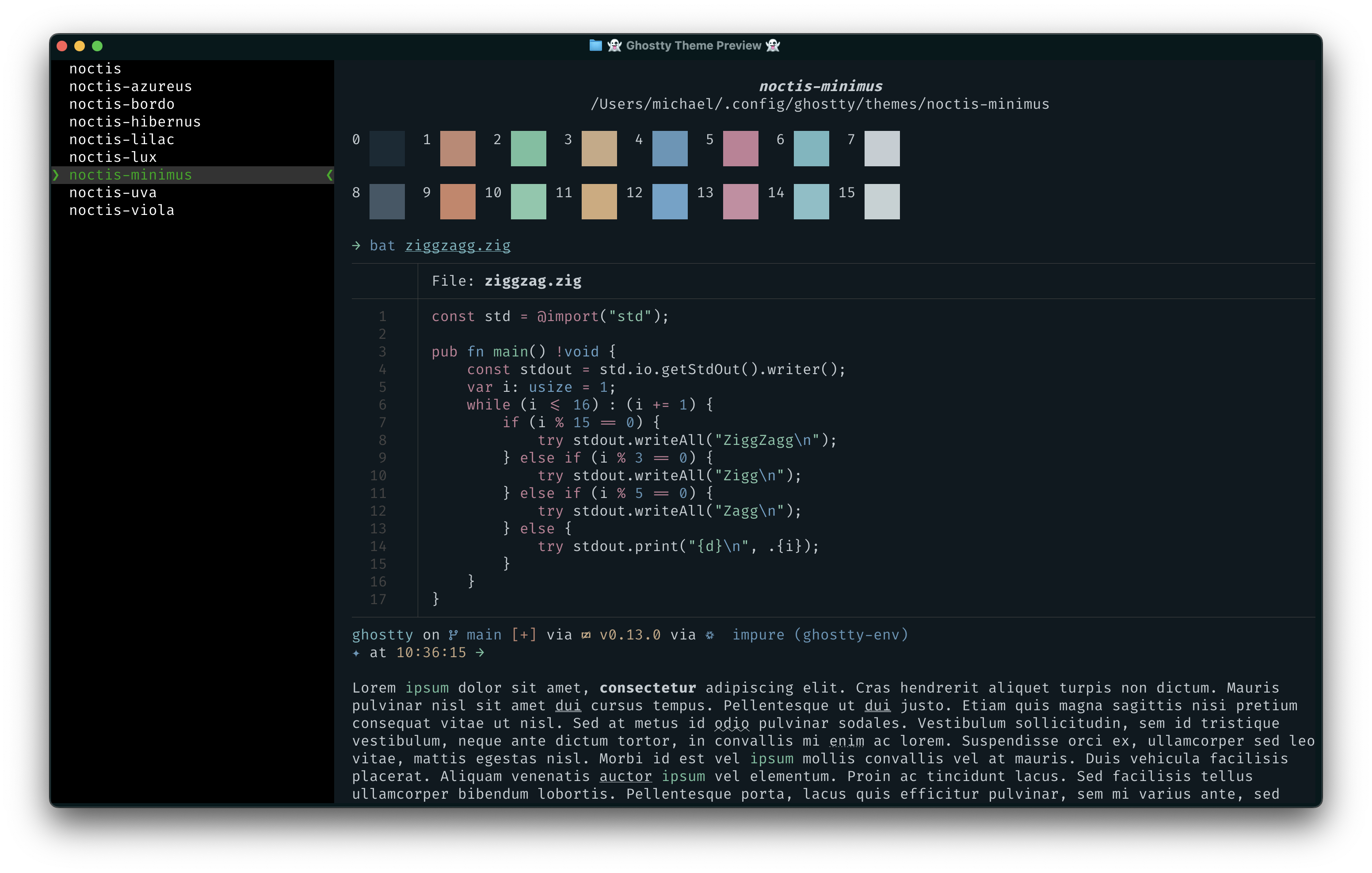Click the green selection chevron beside noctis-minimus
The image size is (1372, 873).
tap(55, 175)
